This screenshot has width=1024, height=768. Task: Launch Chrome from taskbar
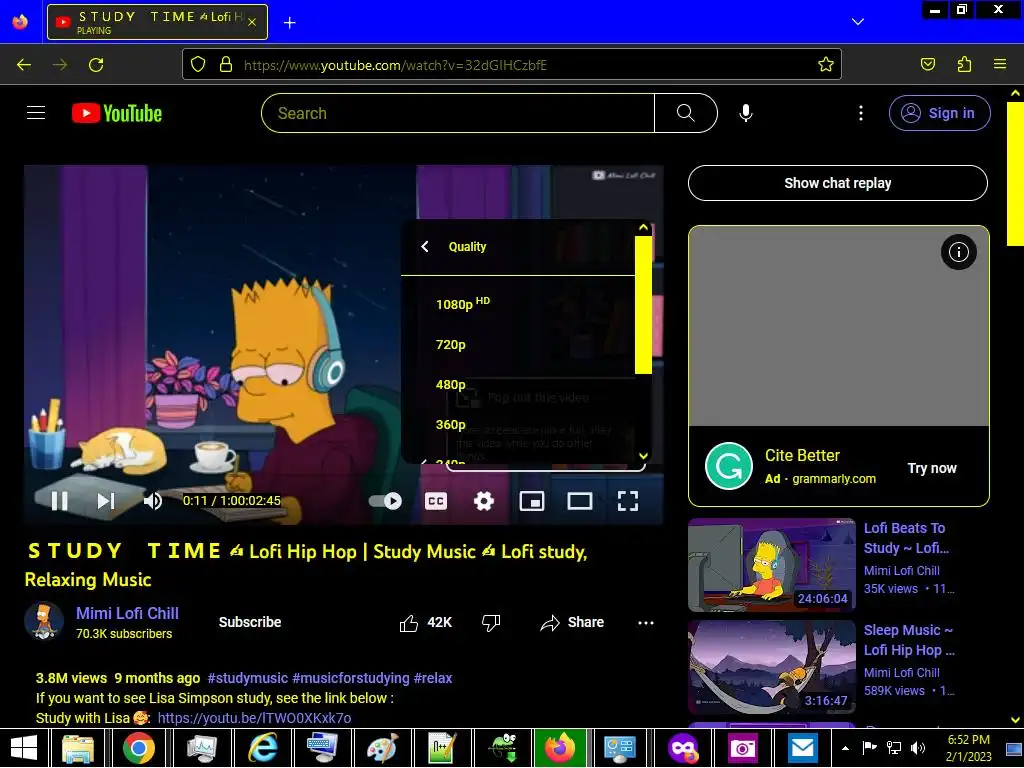pos(138,748)
